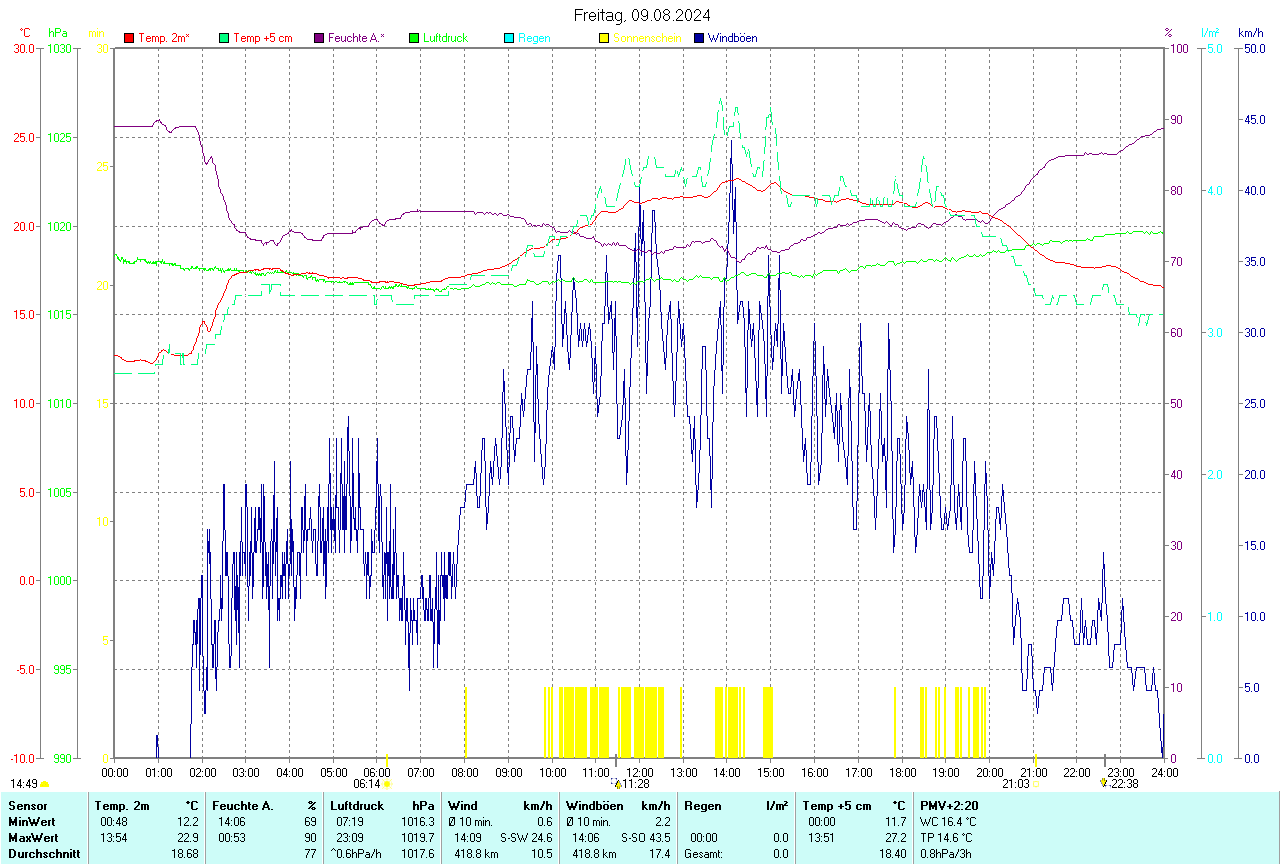Click the average temperature value '18.68'
1280x864 pixels.
click(x=185, y=854)
